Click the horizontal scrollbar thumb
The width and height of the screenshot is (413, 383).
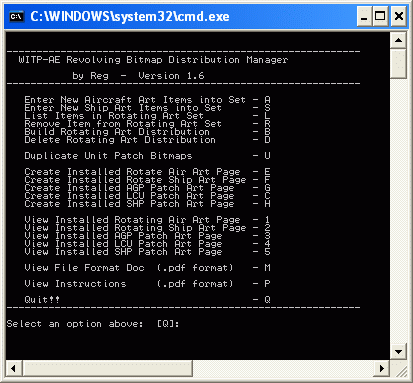(x=107, y=368)
